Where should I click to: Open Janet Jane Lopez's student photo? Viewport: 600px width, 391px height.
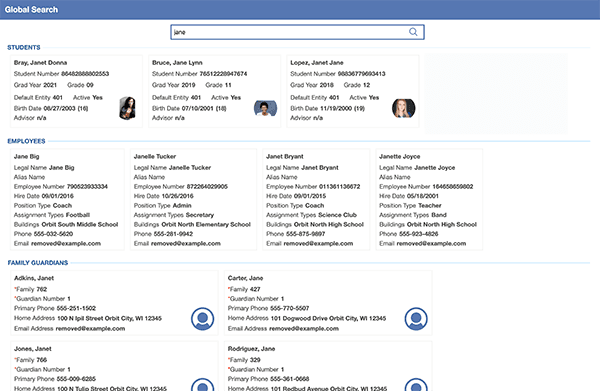click(x=403, y=108)
